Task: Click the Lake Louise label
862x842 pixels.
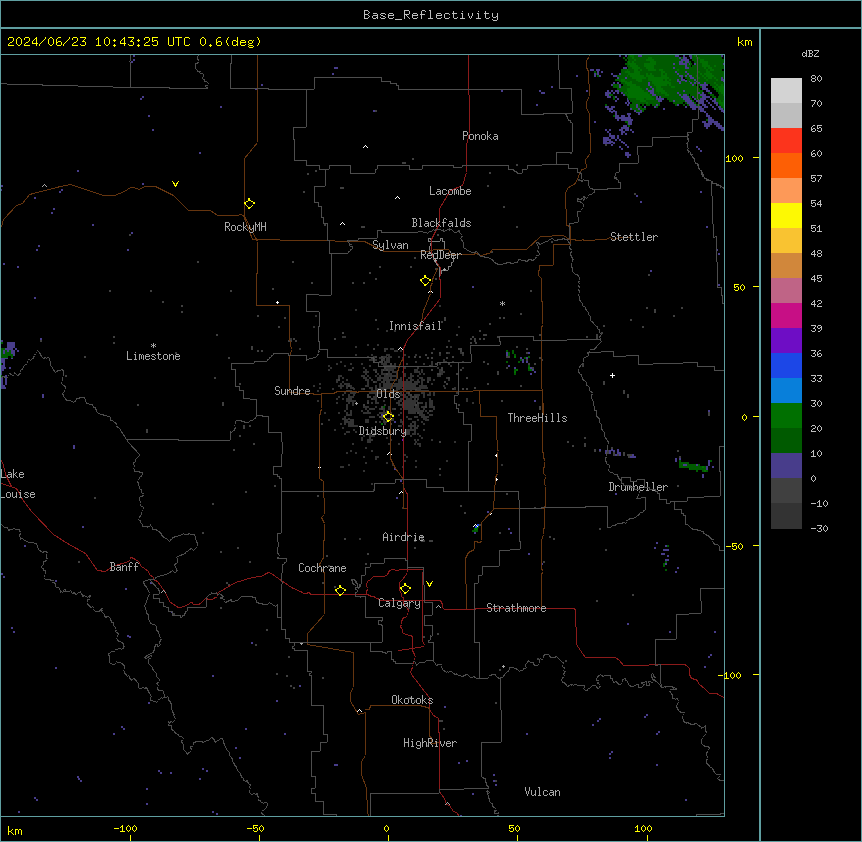Action: coord(18,484)
